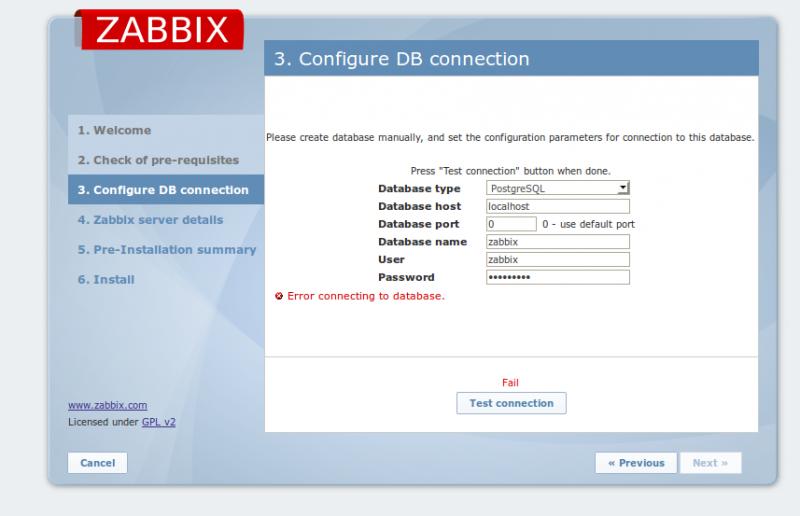Click the 'Press "Test connection" button when done.' text

(510, 171)
